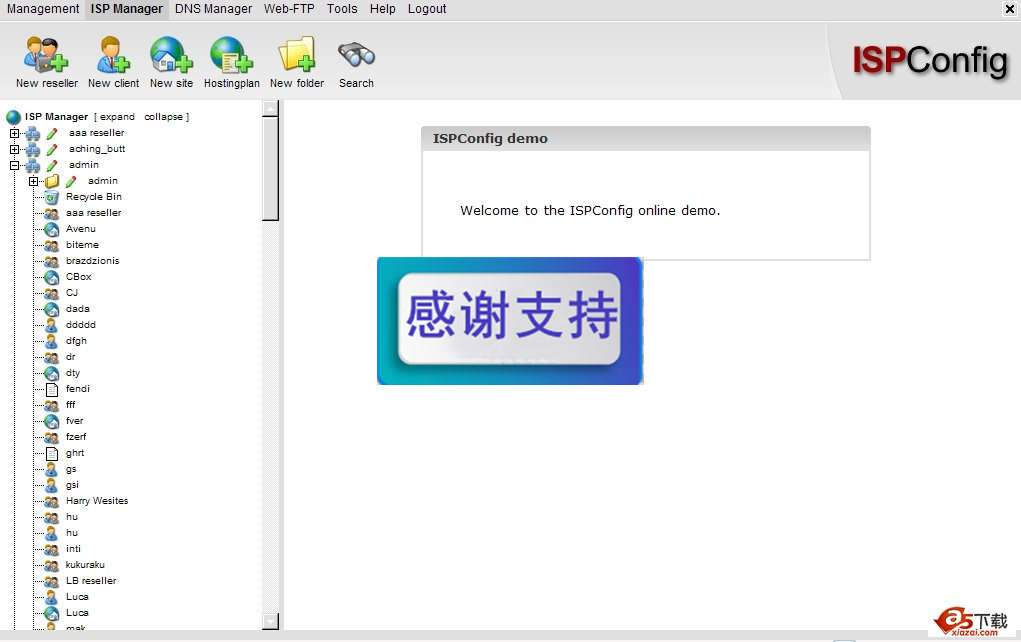The image size is (1021, 642).
Task: Click the site globe icon next to dada
Action: tap(52, 309)
